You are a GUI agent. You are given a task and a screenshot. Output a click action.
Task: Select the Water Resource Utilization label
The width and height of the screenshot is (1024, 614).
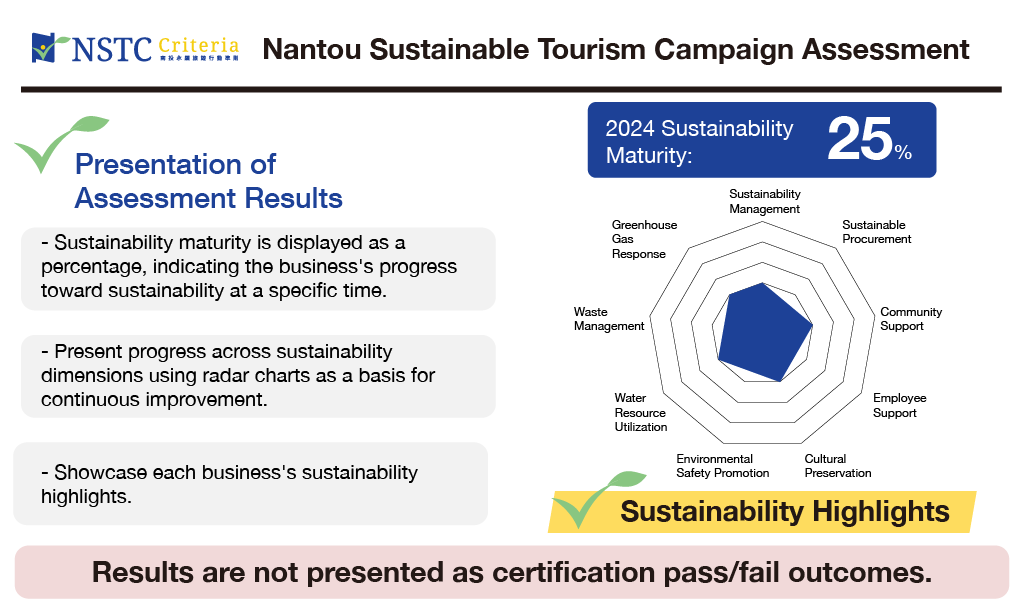pyautogui.click(x=641, y=412)
